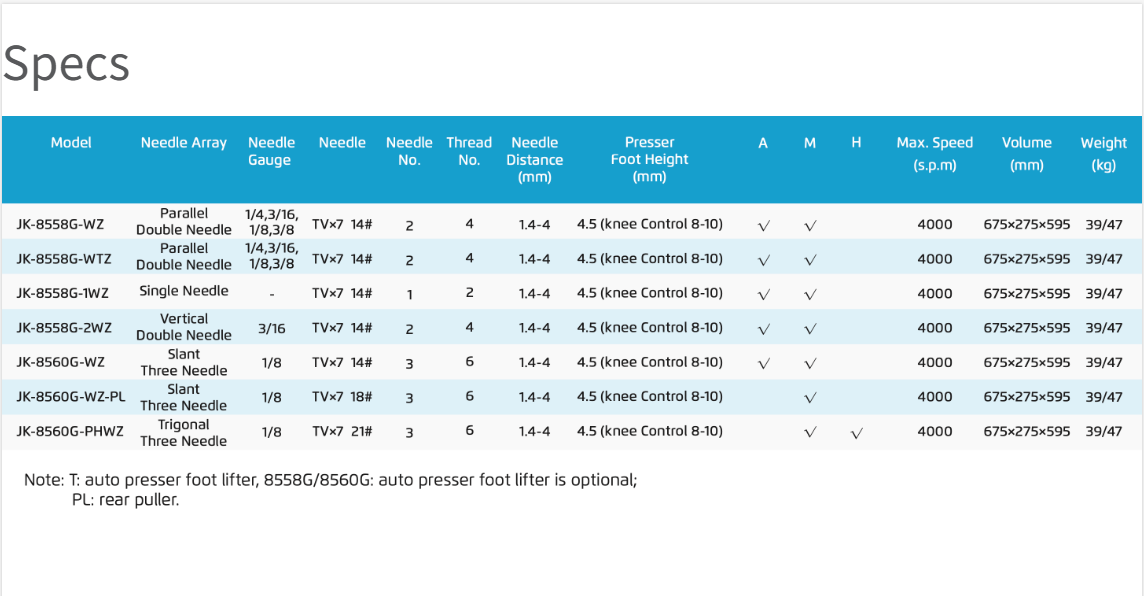Click the Needle Gauge column header
This screenshot has height=596, width=1144.
(271, 151)
